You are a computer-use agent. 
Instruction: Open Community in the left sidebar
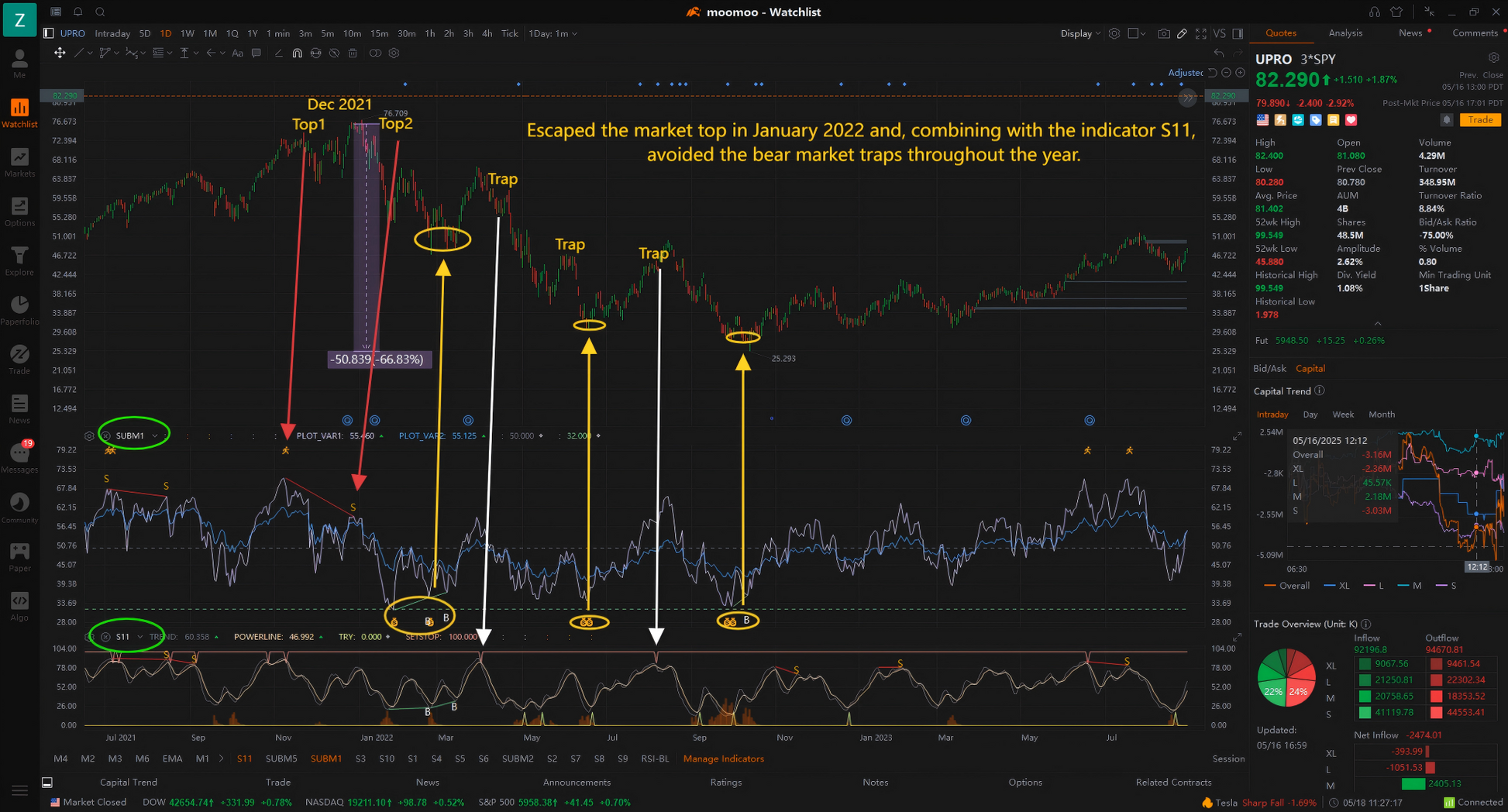pos(19,508)
